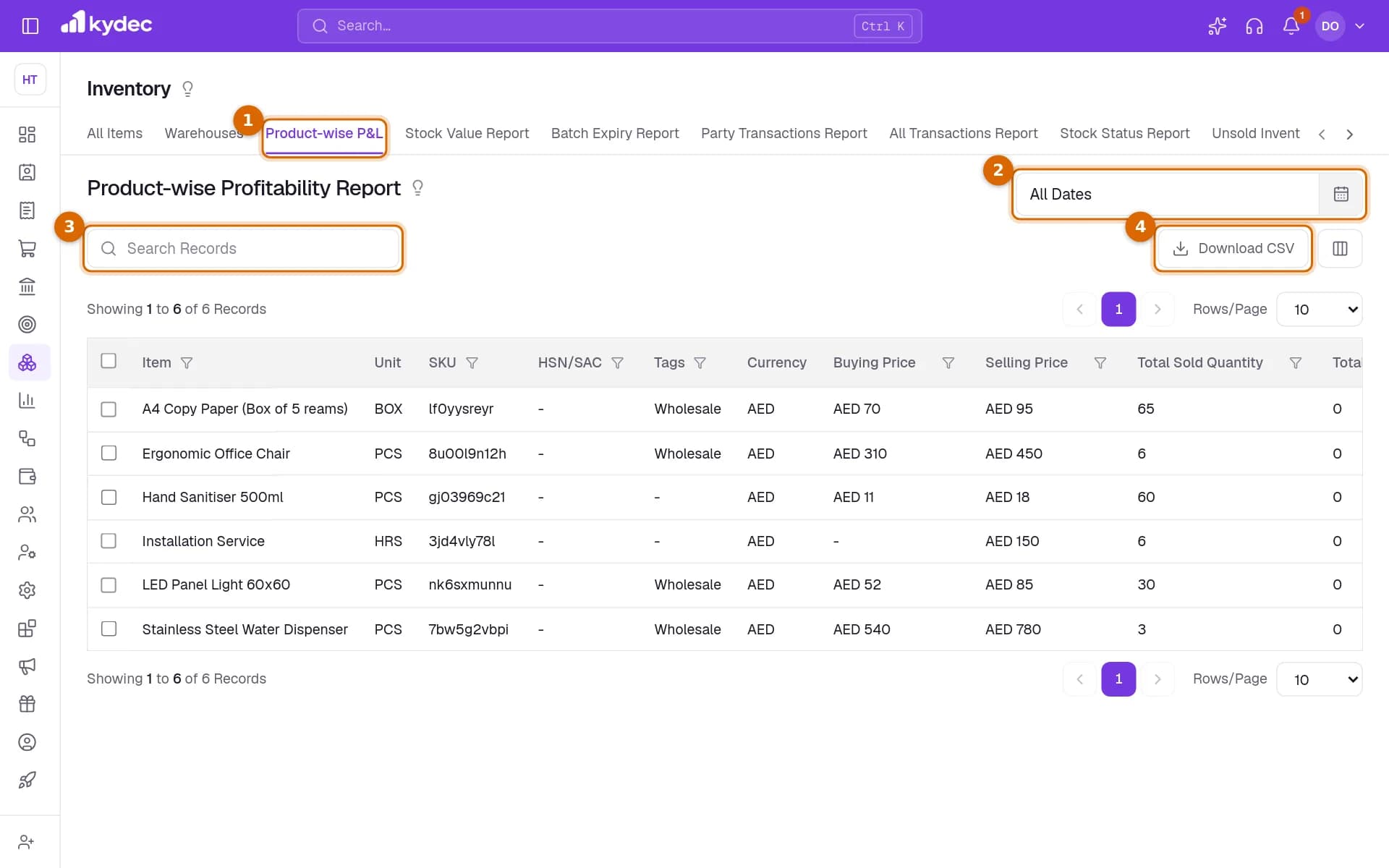Click the calendar icon beside All Dates
The image size is (1389, 868).
point(1341,194)
